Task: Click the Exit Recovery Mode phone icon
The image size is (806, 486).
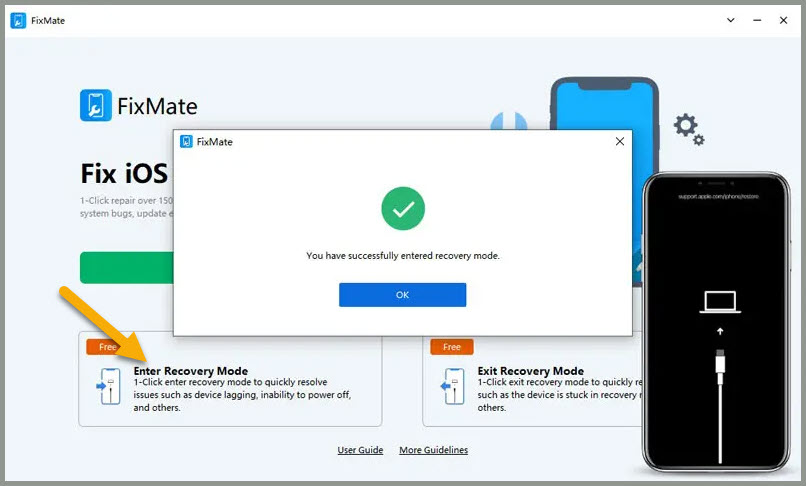Action: click(x=453, y=386)
